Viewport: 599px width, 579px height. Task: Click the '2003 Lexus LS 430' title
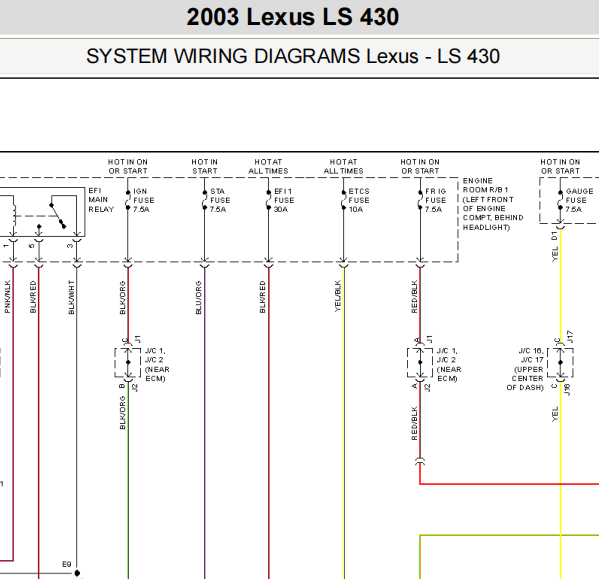click(x=293, y=17)
